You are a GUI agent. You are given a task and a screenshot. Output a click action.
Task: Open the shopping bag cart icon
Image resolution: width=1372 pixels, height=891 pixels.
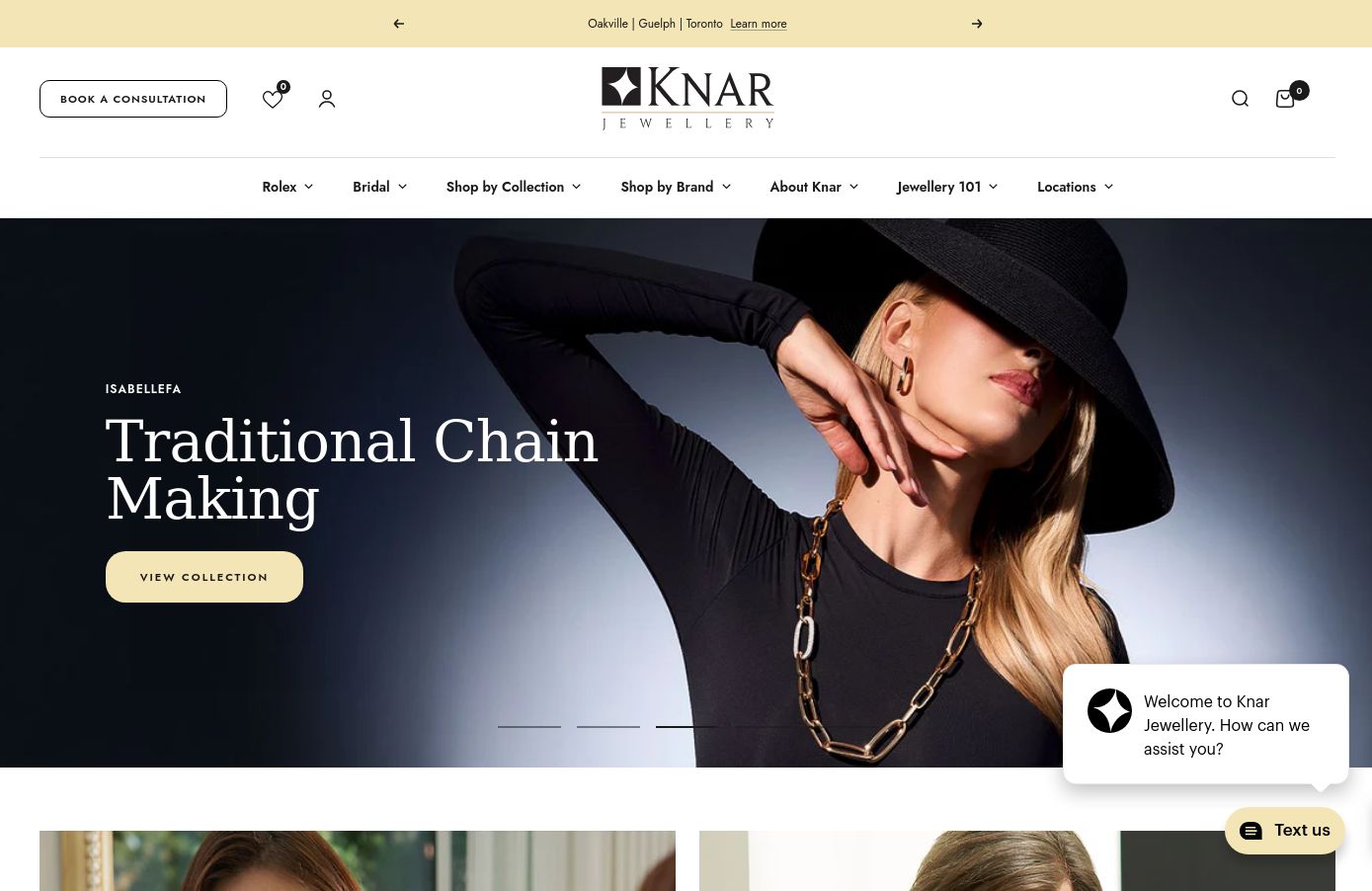click(x=1285, y=99)
